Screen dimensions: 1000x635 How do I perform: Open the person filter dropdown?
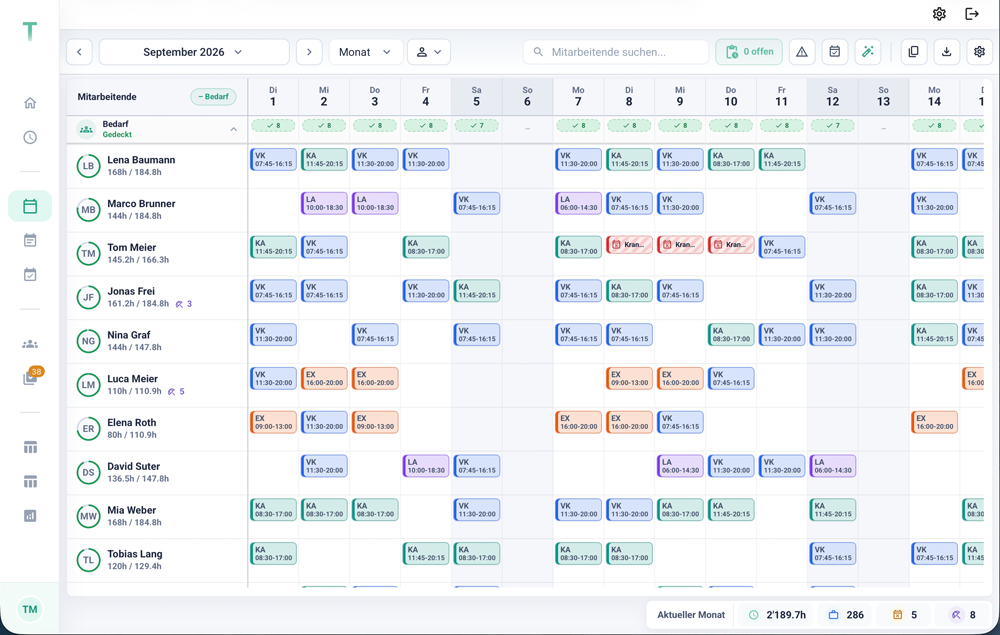(429, 52)
